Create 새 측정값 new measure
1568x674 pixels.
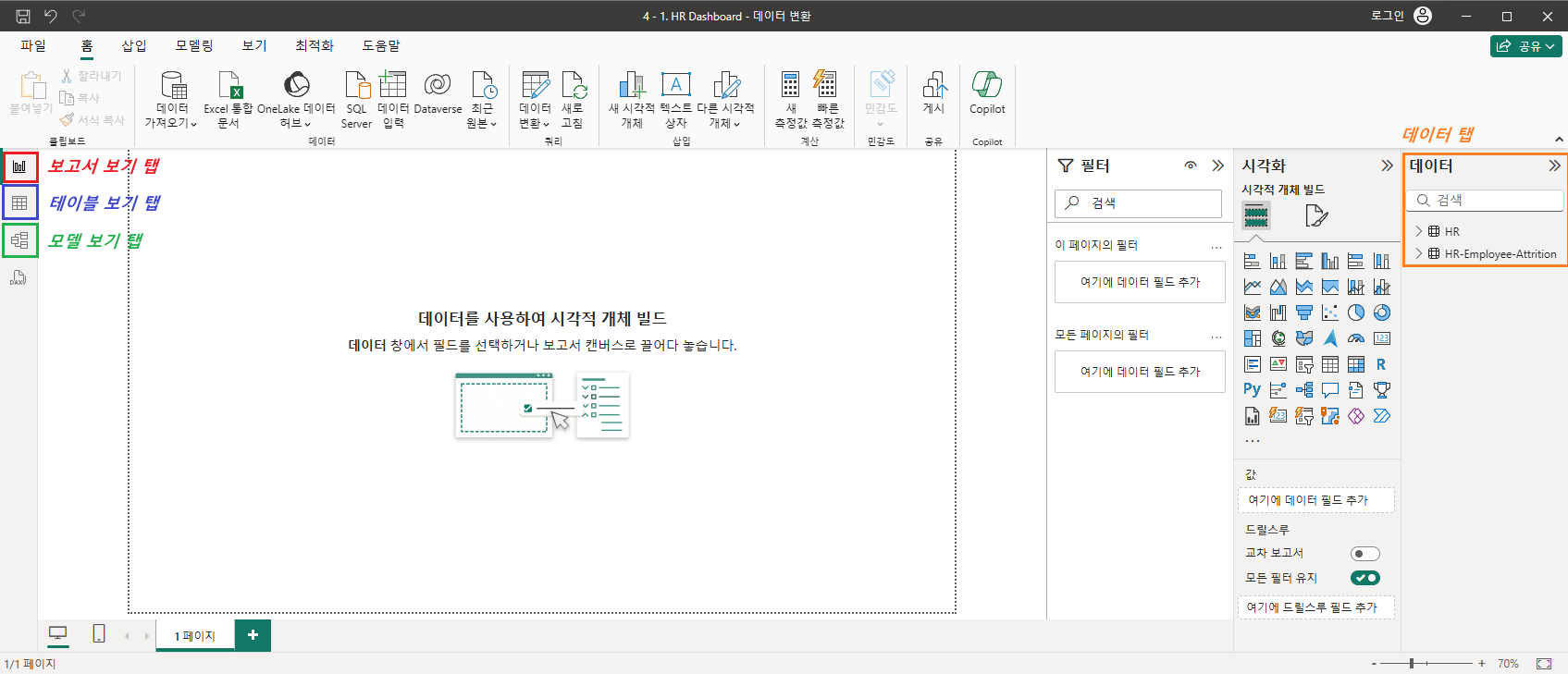tap(791, 100)
